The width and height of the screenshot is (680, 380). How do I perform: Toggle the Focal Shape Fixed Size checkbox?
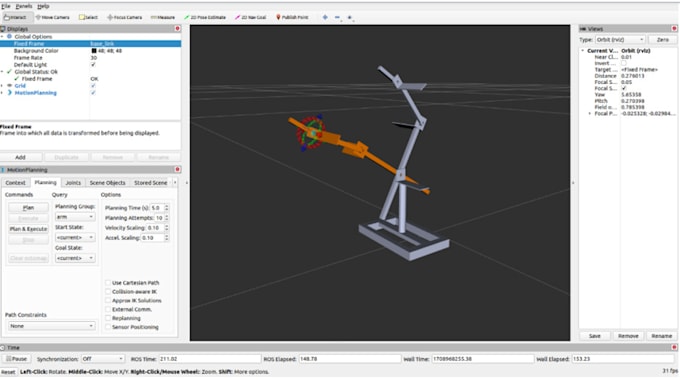click(624, 88)
